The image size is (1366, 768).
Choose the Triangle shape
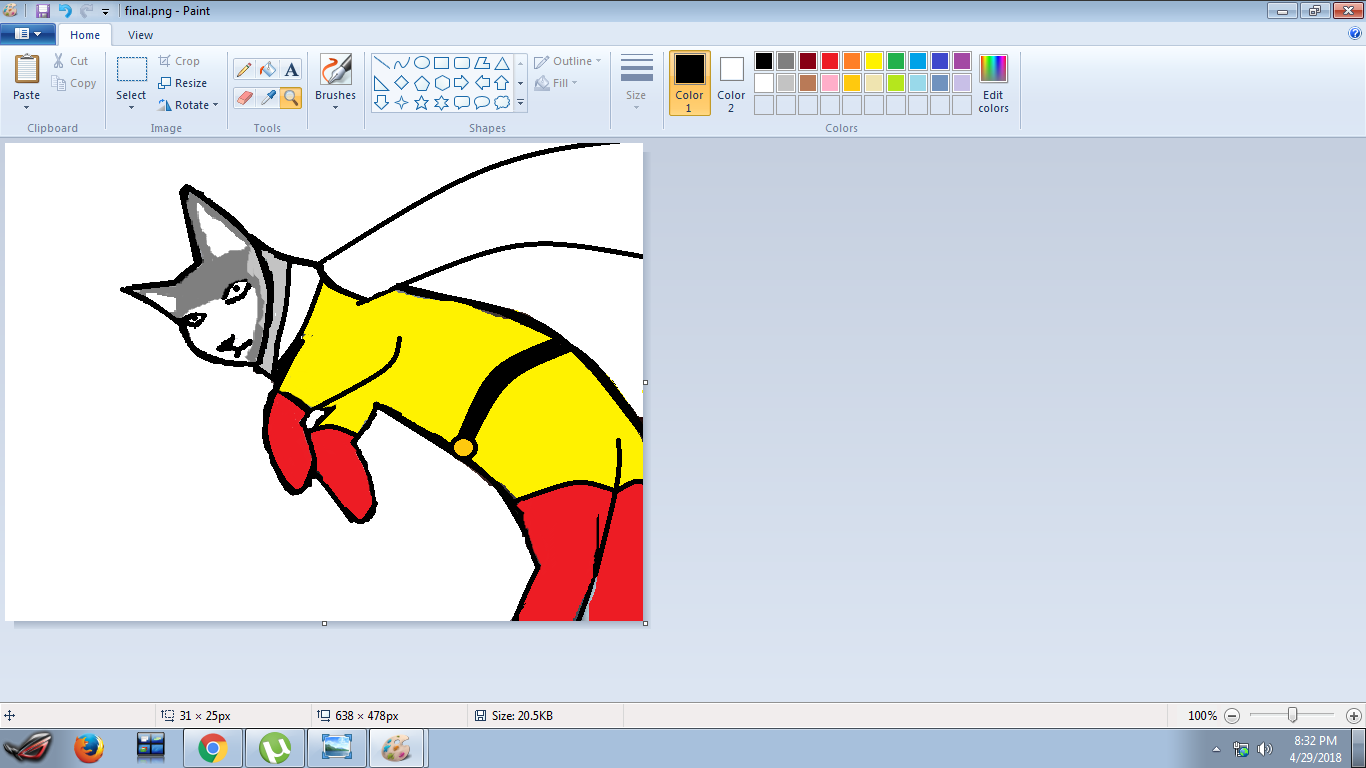click(x=502, y=62)
